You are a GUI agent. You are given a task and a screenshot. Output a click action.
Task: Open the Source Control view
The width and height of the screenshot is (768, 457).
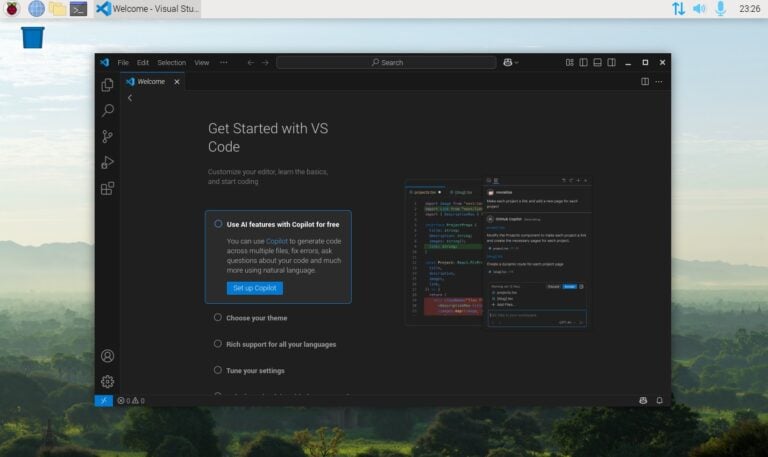pos(107,136)
